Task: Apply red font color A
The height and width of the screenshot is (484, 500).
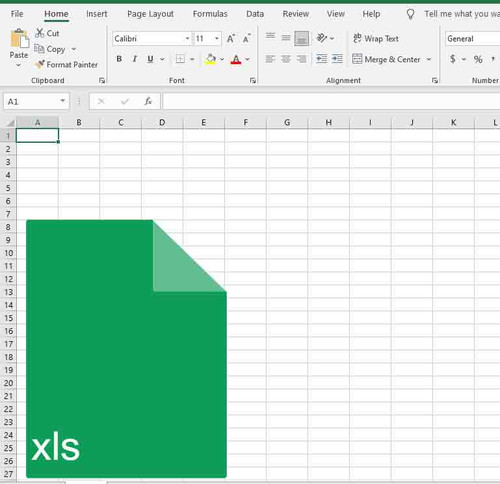Action: tap(236, 59)
